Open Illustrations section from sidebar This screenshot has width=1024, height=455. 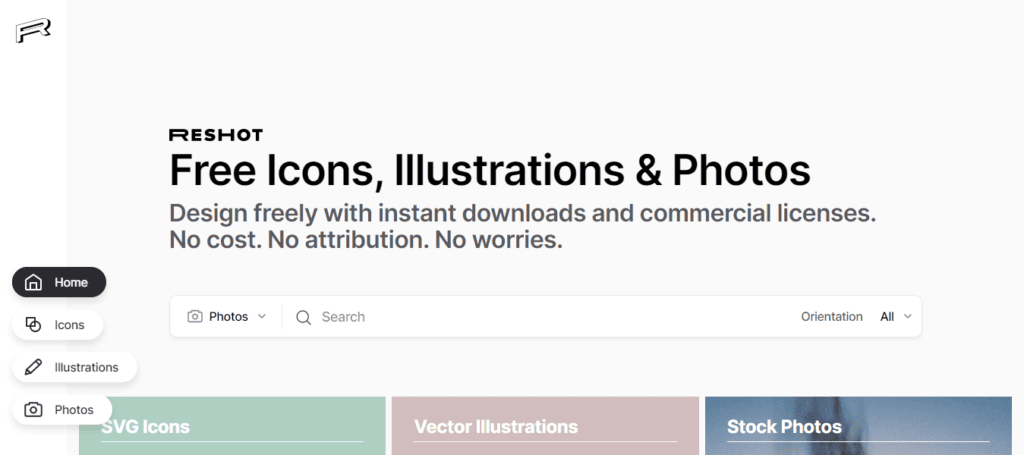coord(74,367)
